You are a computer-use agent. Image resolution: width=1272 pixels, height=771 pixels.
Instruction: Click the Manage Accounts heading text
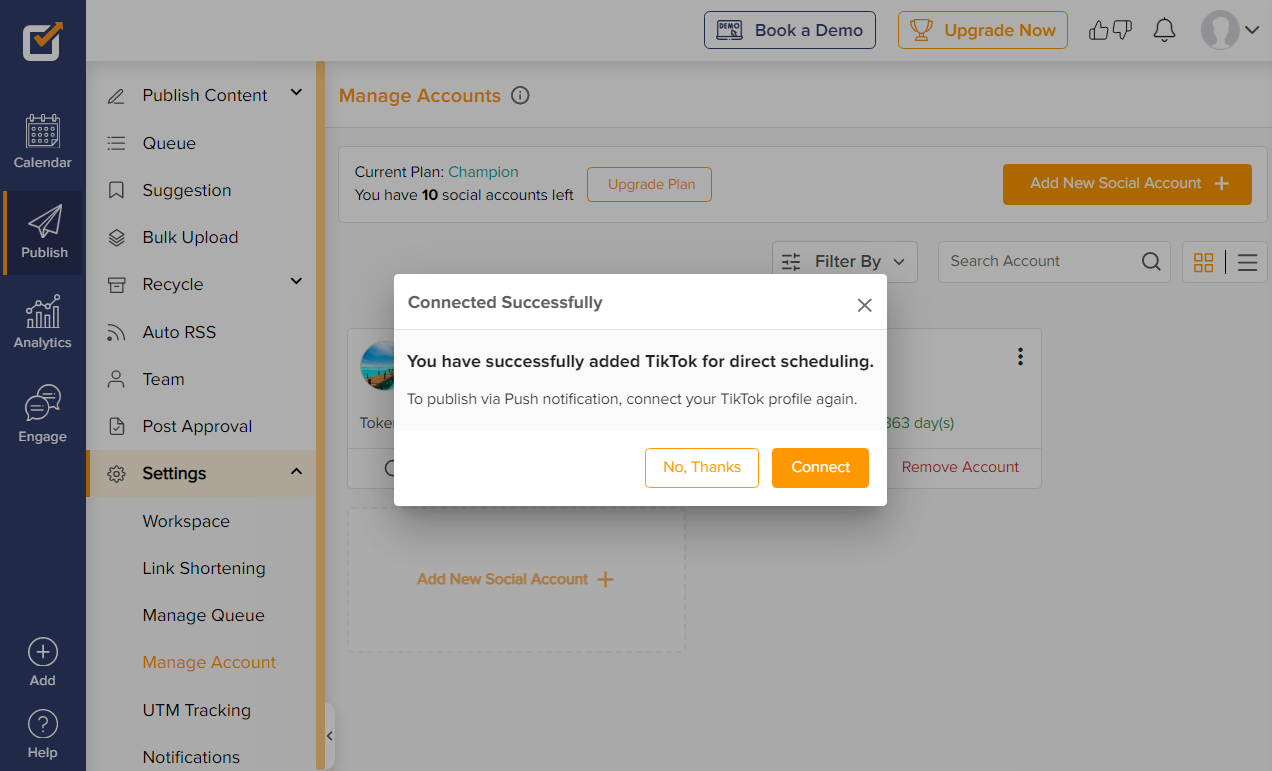pyautogui.click(x=420, y=96)
